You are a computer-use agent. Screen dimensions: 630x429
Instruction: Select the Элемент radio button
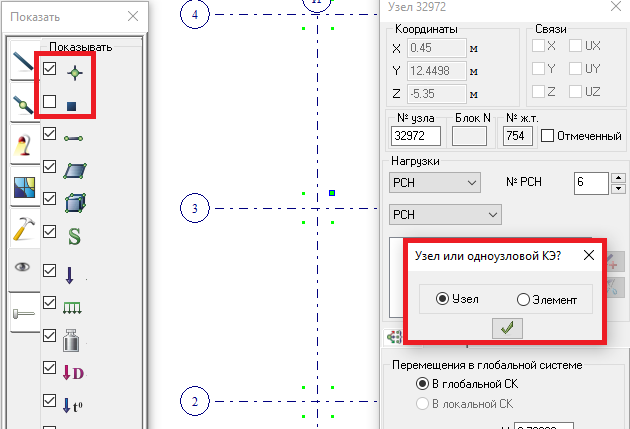[523, 299]
